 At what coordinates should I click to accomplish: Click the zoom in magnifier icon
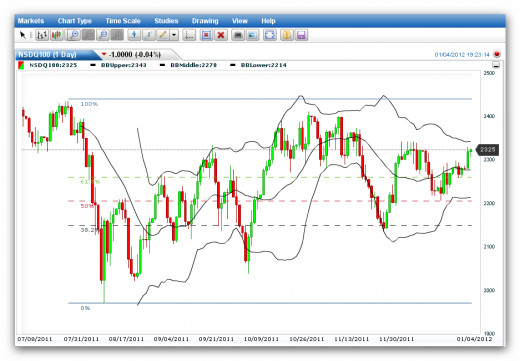click(x=74, y=35)
